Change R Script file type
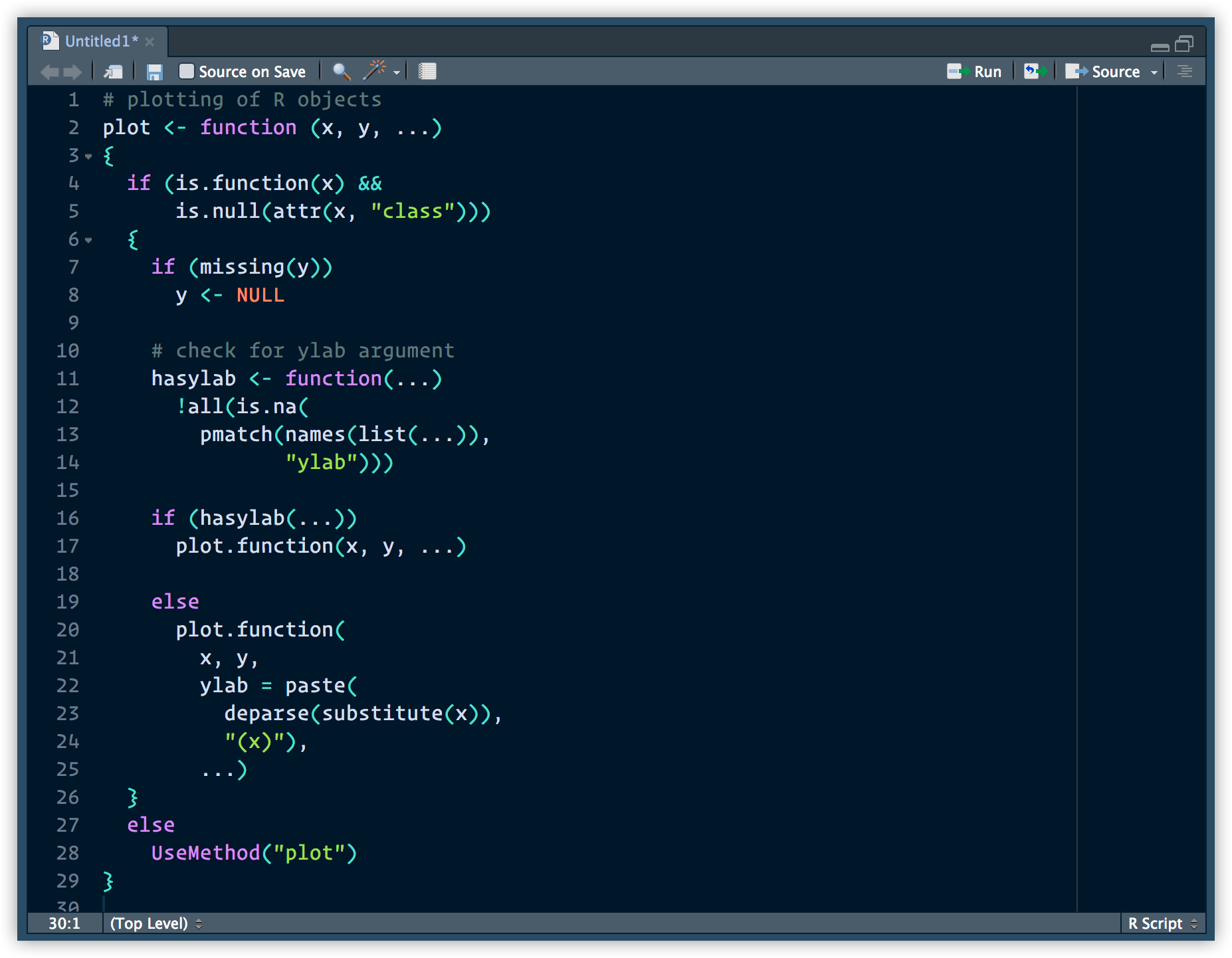The width and height of the screenshot is (1232, 958). point(1163,923)
